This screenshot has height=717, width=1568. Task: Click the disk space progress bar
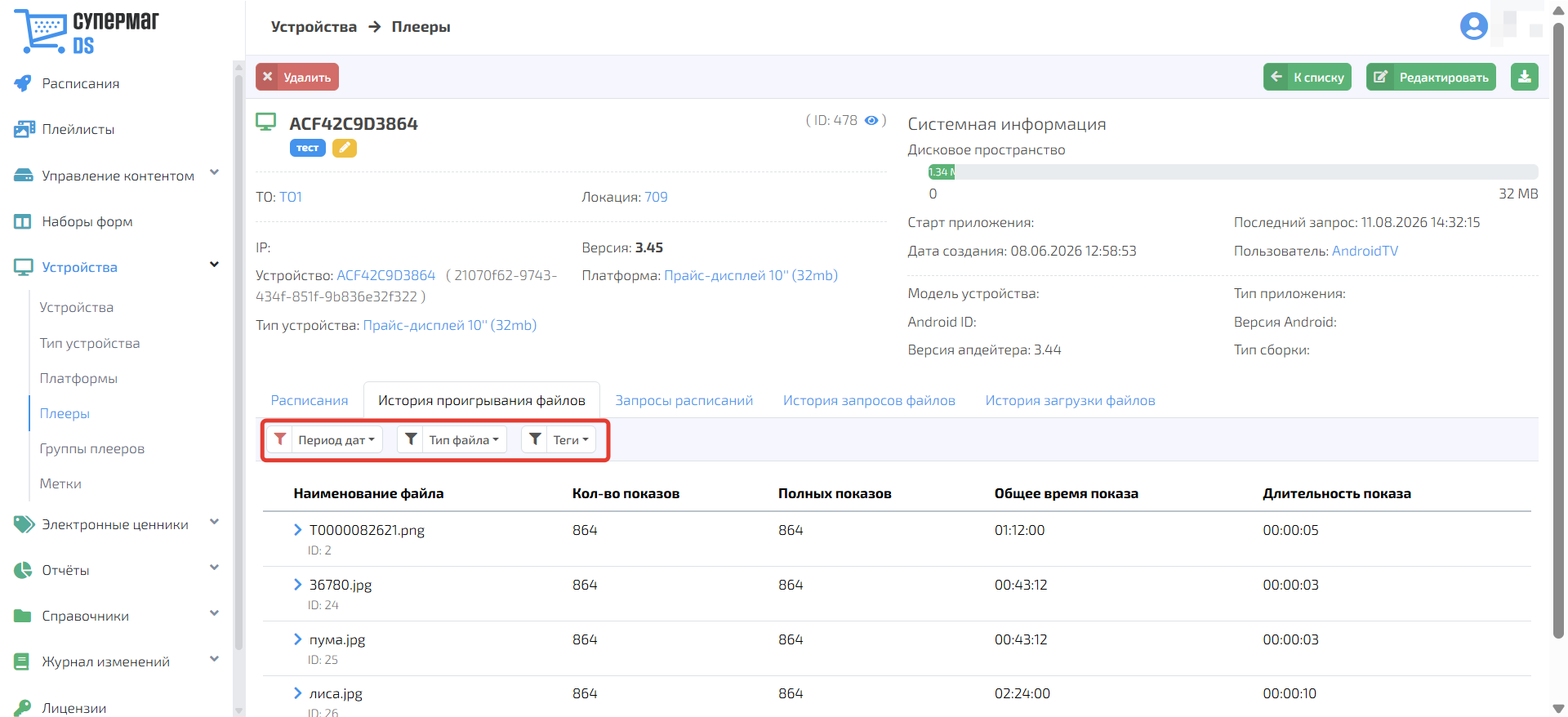click(1233, 171)
